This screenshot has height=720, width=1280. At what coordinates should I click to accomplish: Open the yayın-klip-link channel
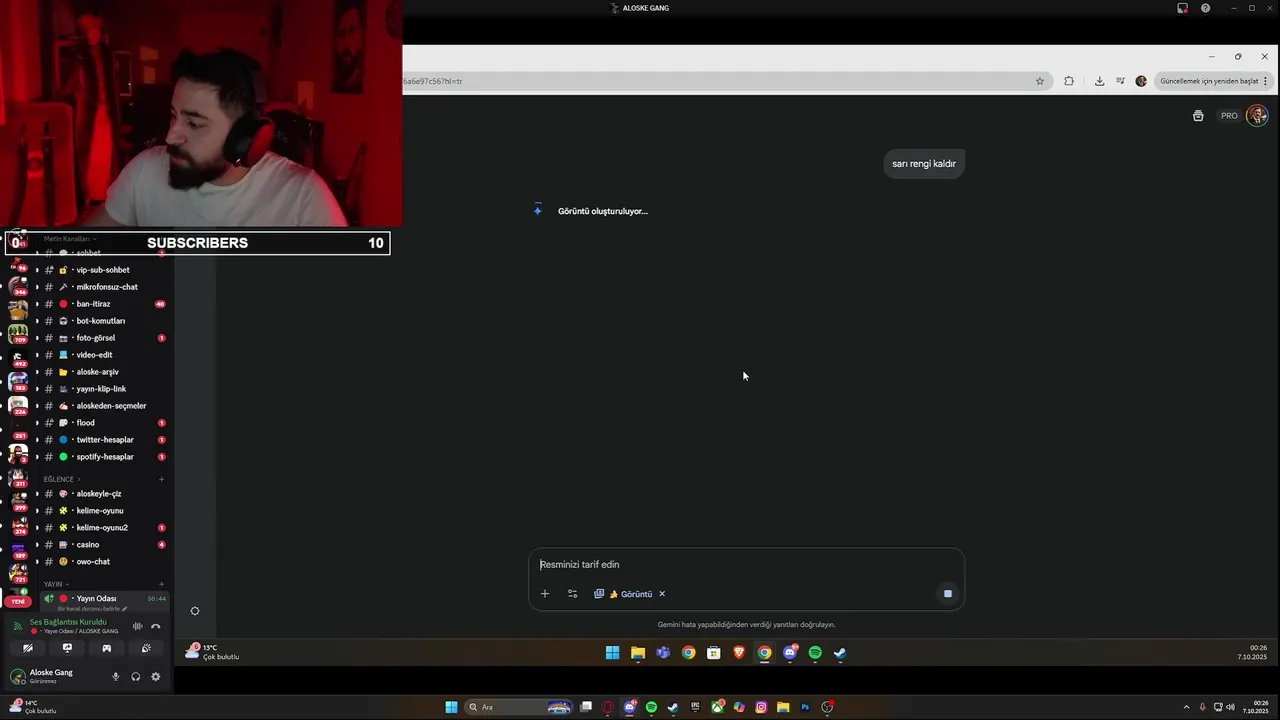tap(104, 389)
